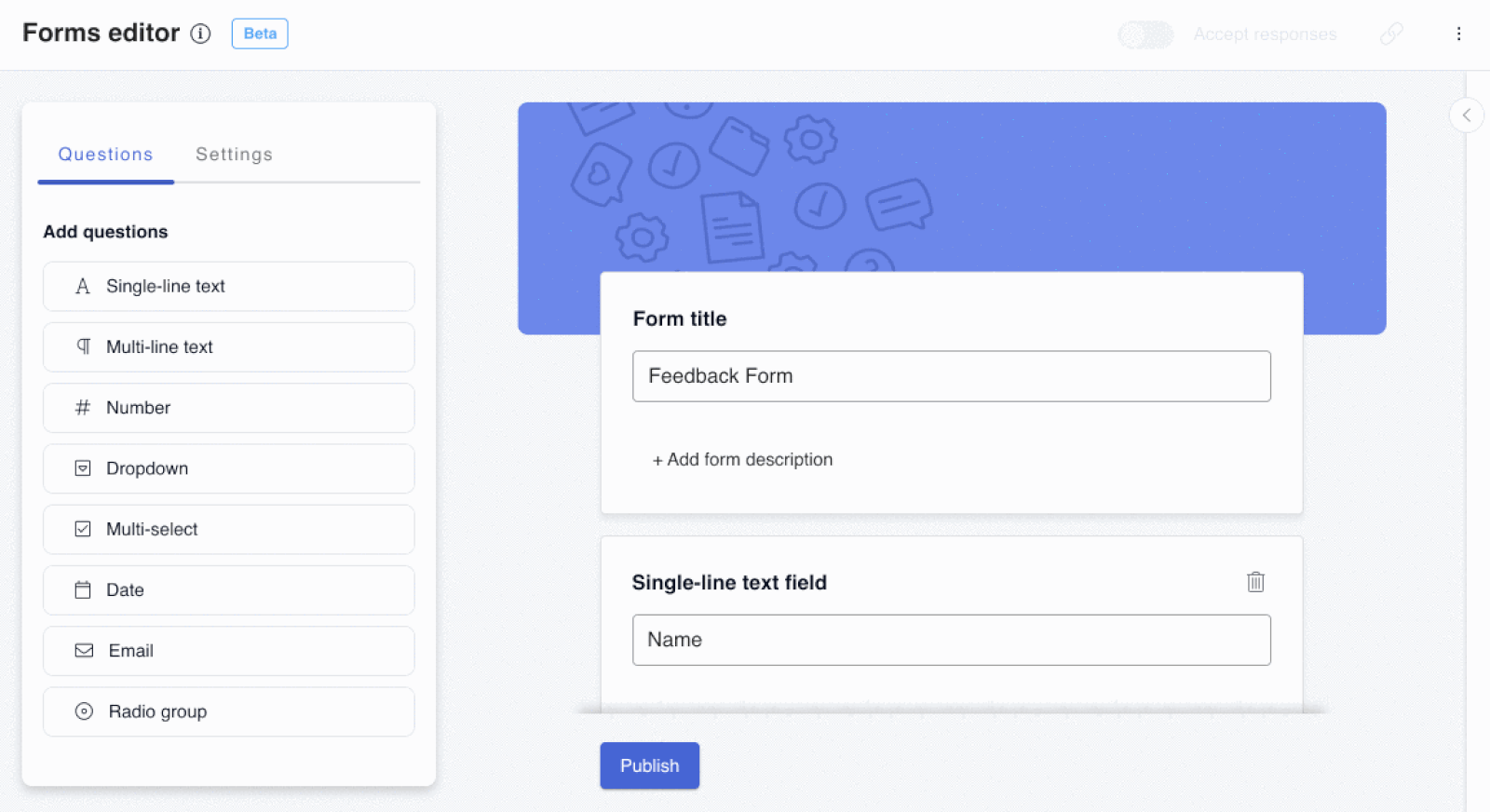Screen dimensions: 1490x812
Task: Collapse the side panel with the chevron
Action: coord(1466,115)
